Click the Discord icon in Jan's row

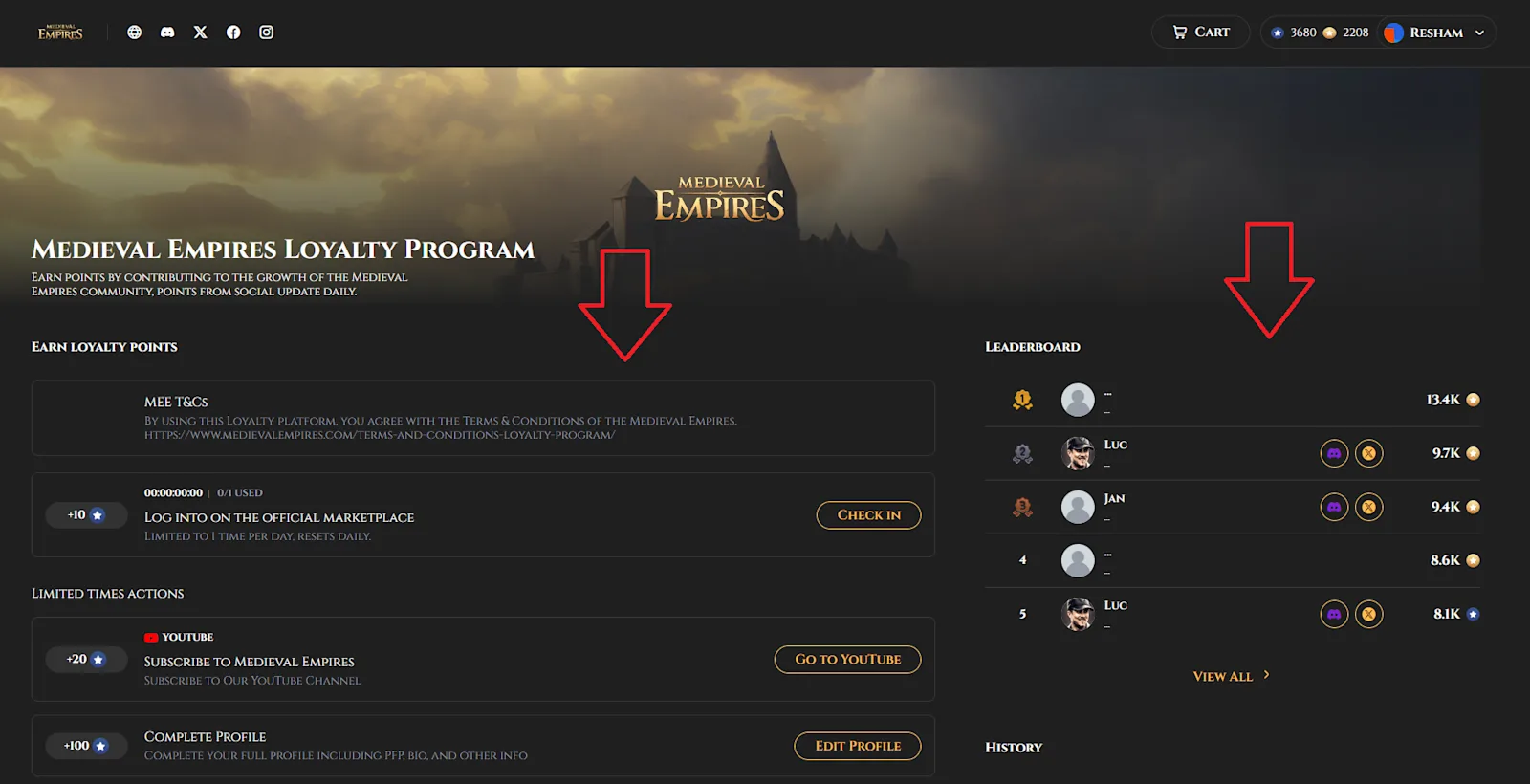tap(1334, 507)
